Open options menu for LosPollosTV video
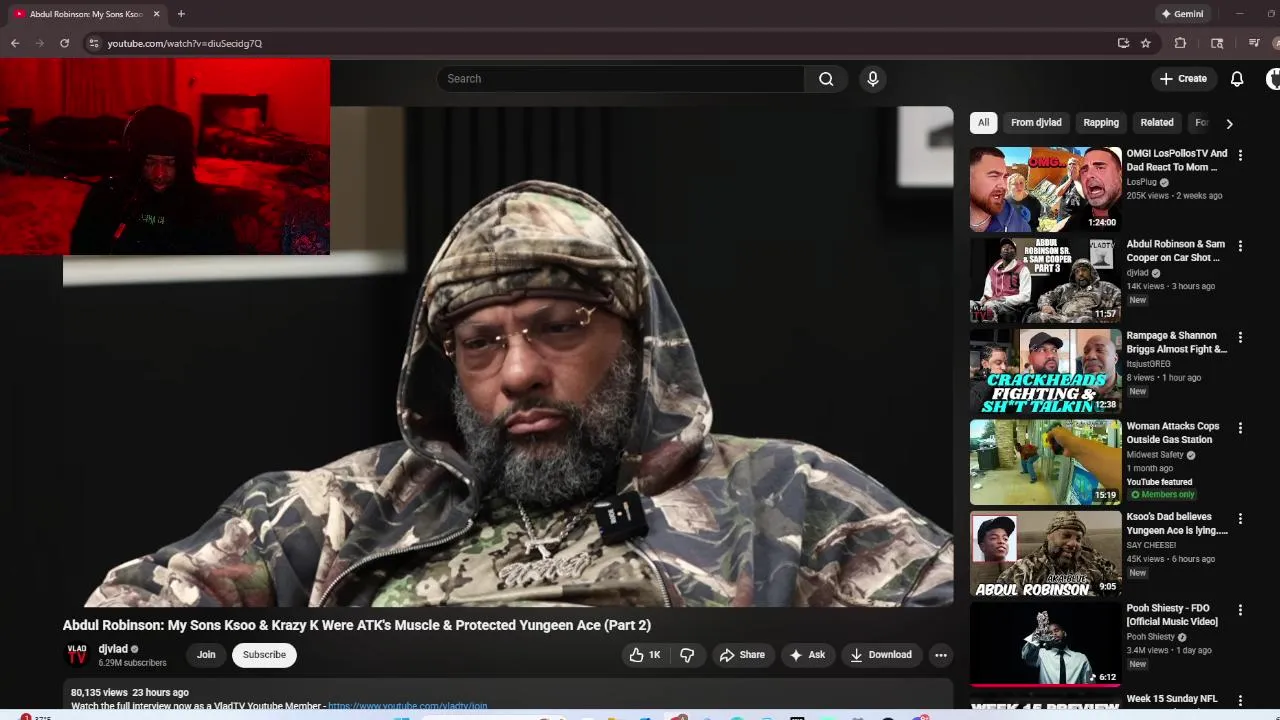This screenshot has width=1280, height=720. click(1240, 156)
